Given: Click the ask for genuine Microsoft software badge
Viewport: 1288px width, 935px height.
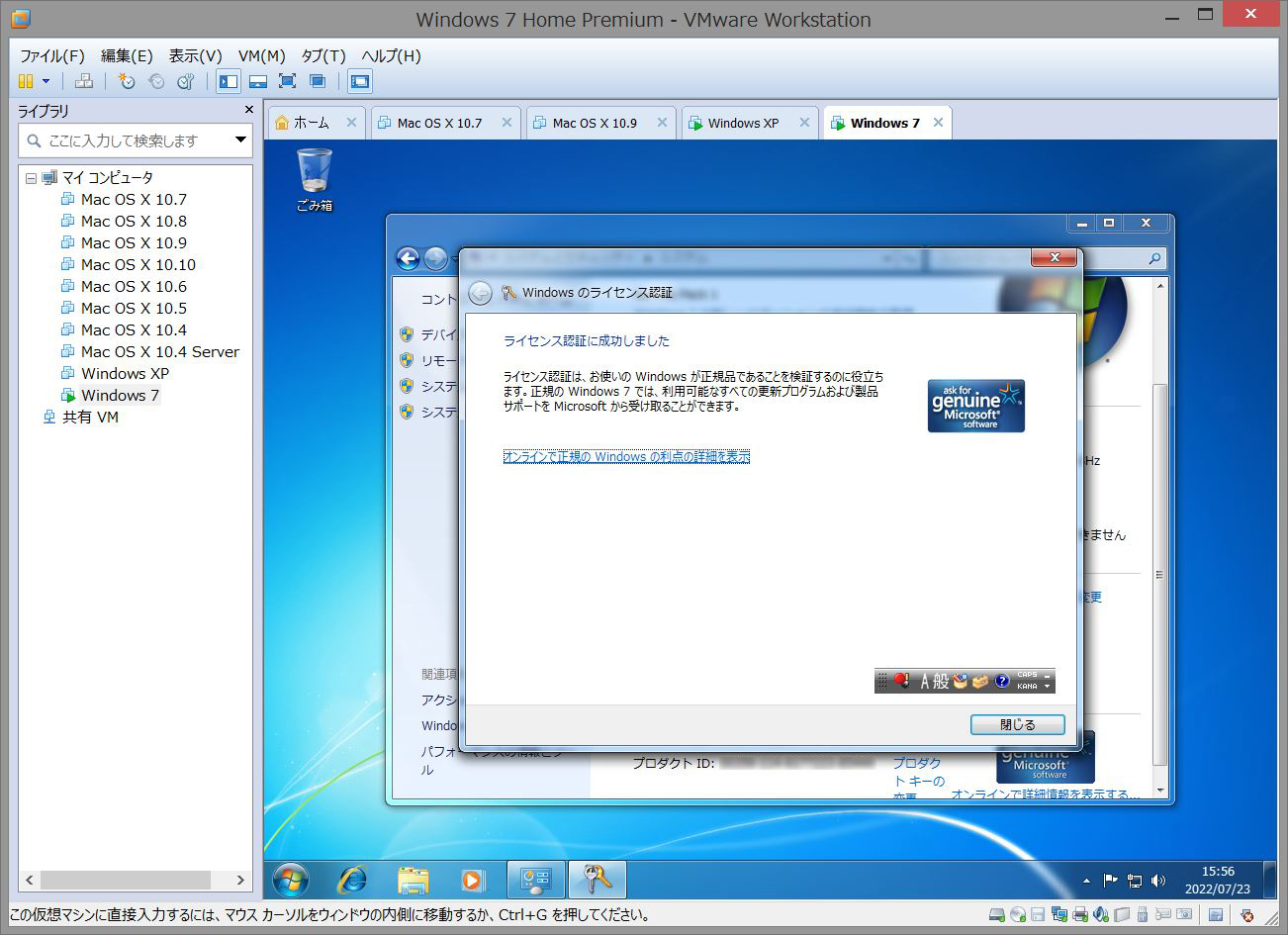Looking at the screenshot, I should [x=975, y=406].
